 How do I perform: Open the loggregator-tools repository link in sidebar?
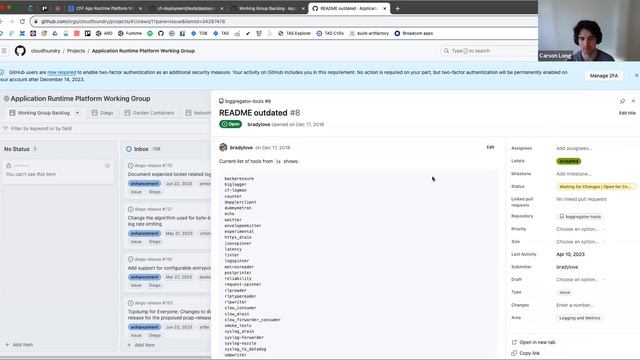pyautogui.click(x=580, y=216)
